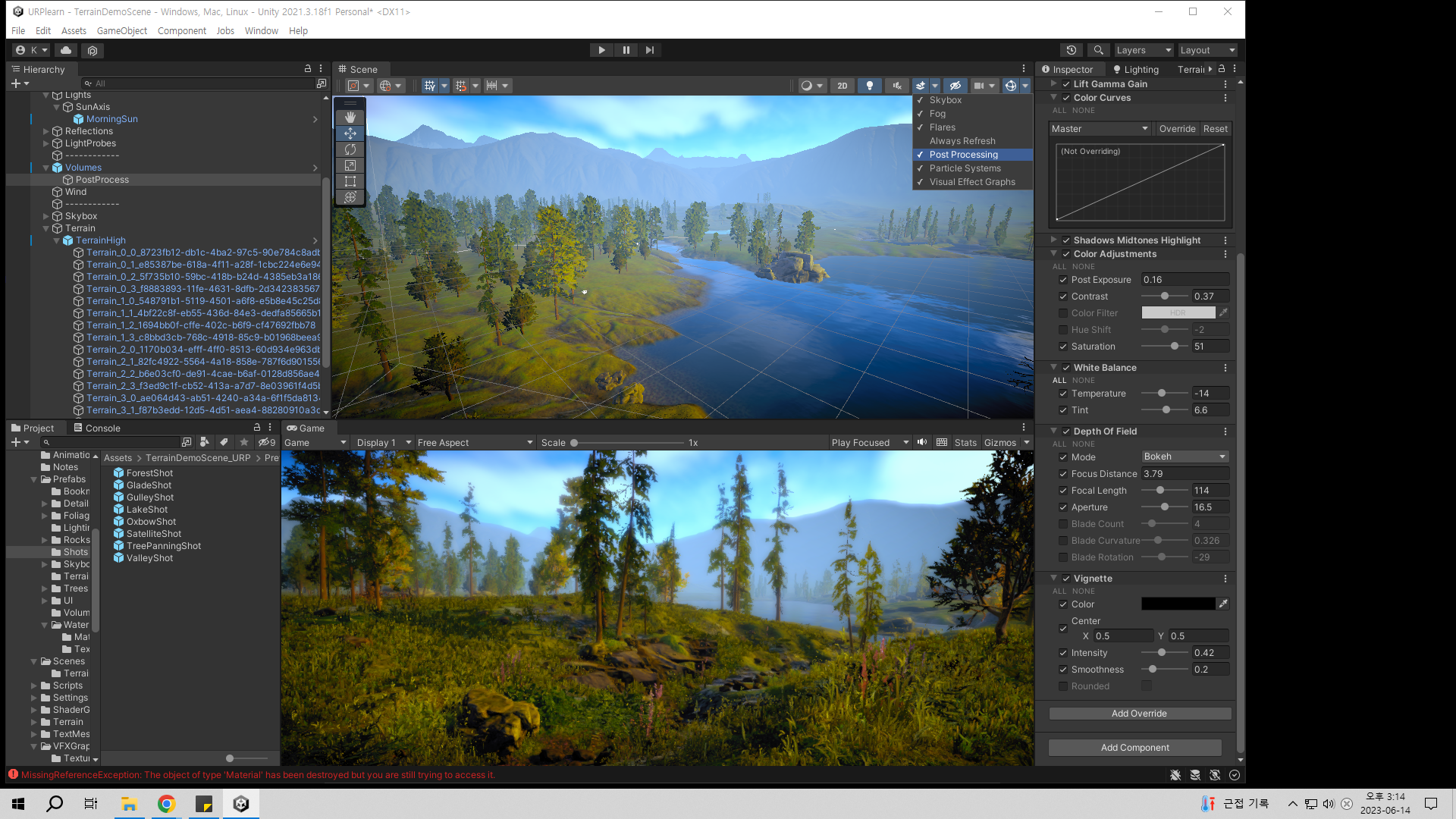1456x819 pixels.
Task: Open Depth Of Field Mode dropdown
Action: (1185, 457)
